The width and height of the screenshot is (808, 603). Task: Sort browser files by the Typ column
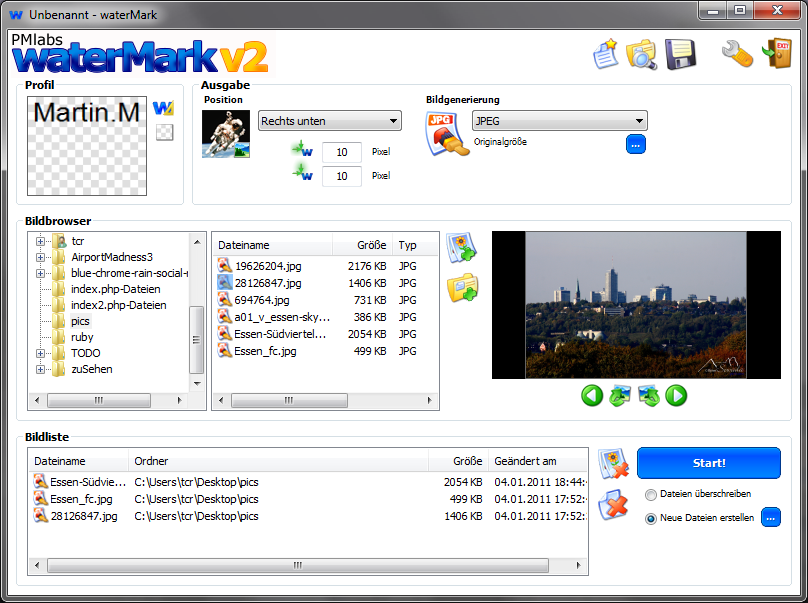coord(415,245)
